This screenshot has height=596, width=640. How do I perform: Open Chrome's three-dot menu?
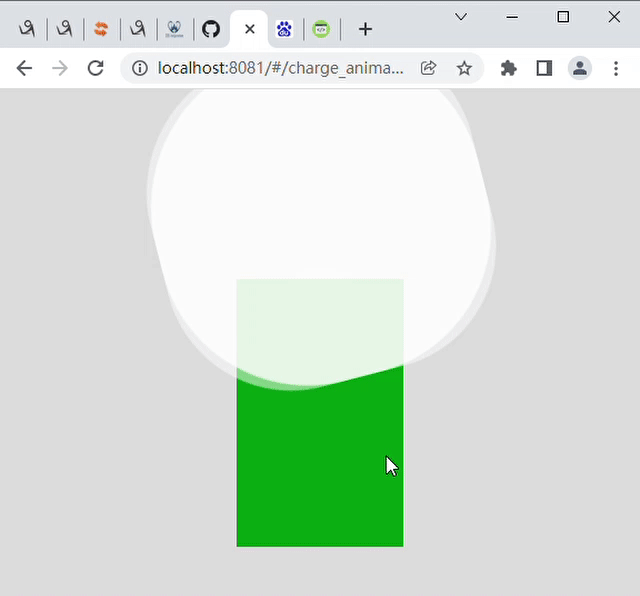click(616, 68)
